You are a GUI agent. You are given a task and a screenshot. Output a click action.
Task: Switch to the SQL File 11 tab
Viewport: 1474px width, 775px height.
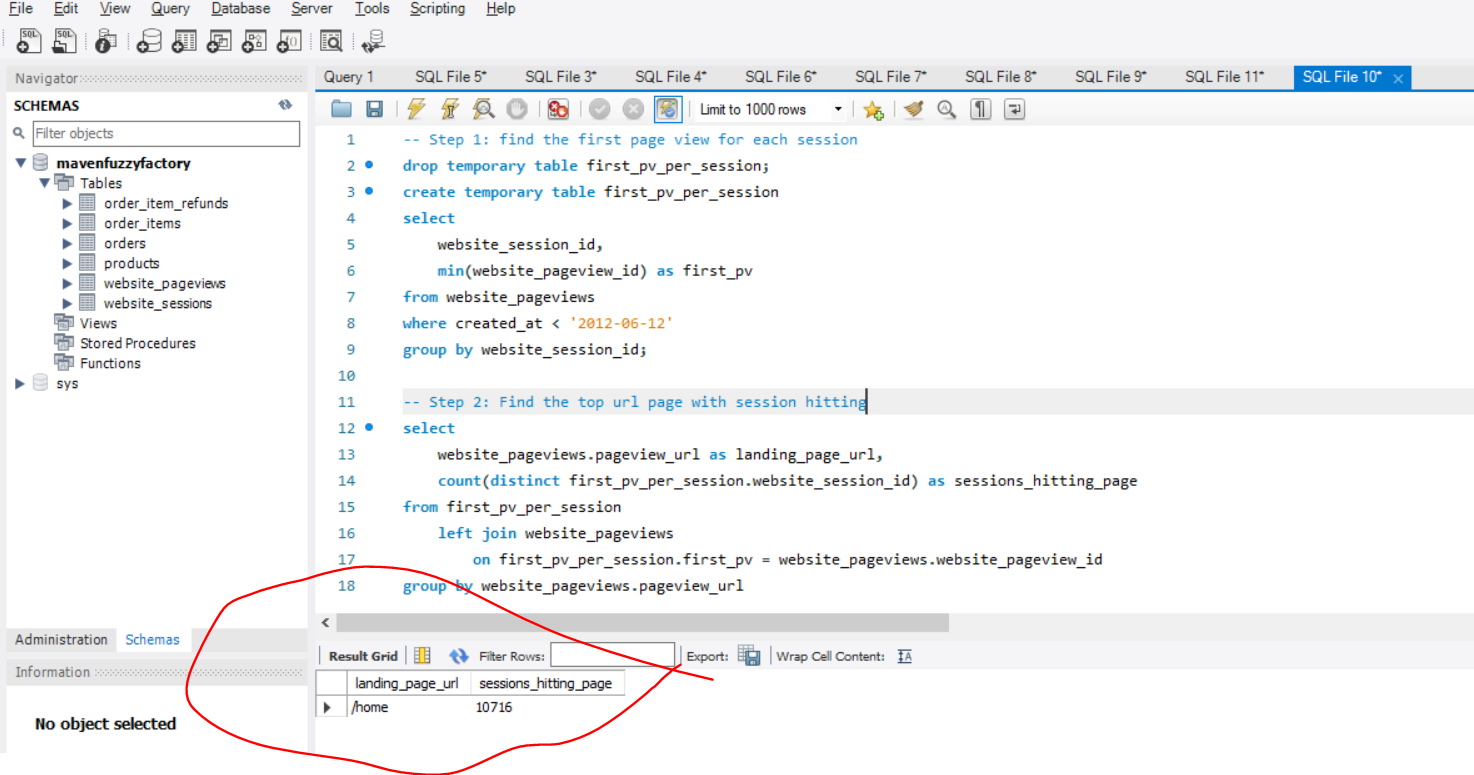click(x=1225, y=77)
